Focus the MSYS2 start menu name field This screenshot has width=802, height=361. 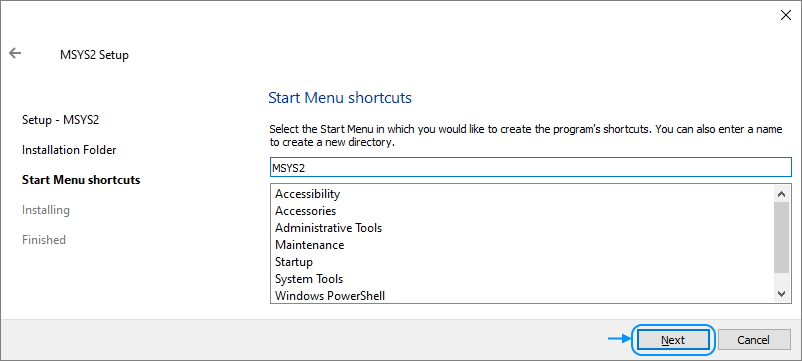click(x=530, y=167)
